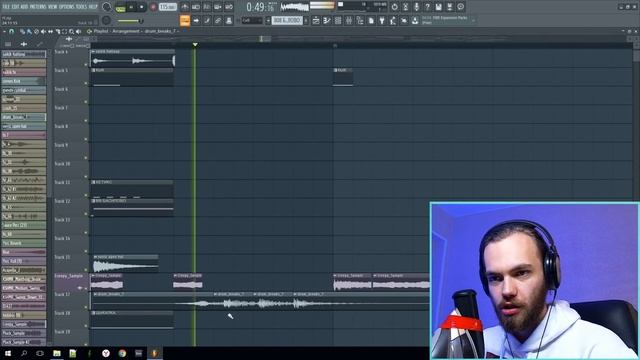Image resolution: width=640 pixels, height=360 pixels.
Task: Click the save floppy disk icon
Action: [x=438, y=7]
